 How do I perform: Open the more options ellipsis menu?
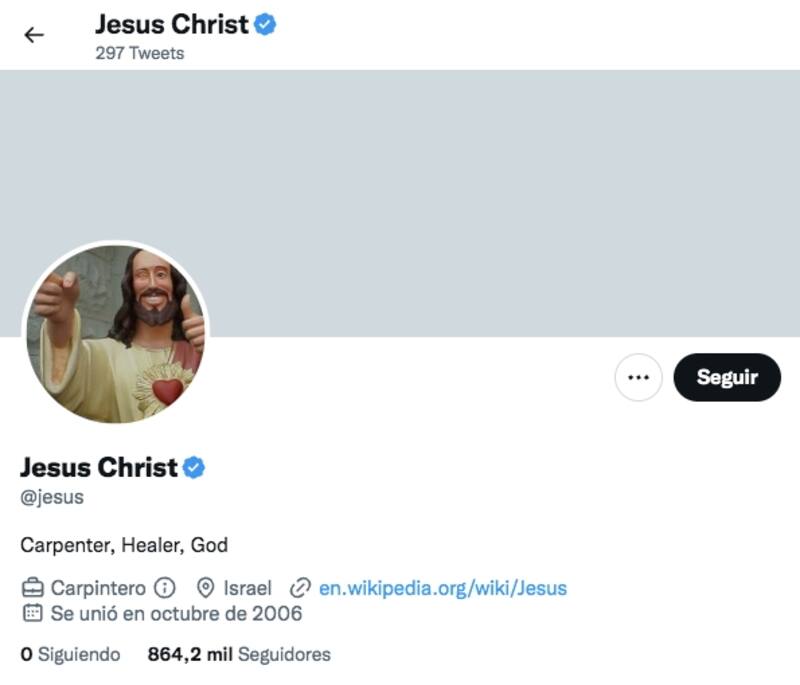638,377
